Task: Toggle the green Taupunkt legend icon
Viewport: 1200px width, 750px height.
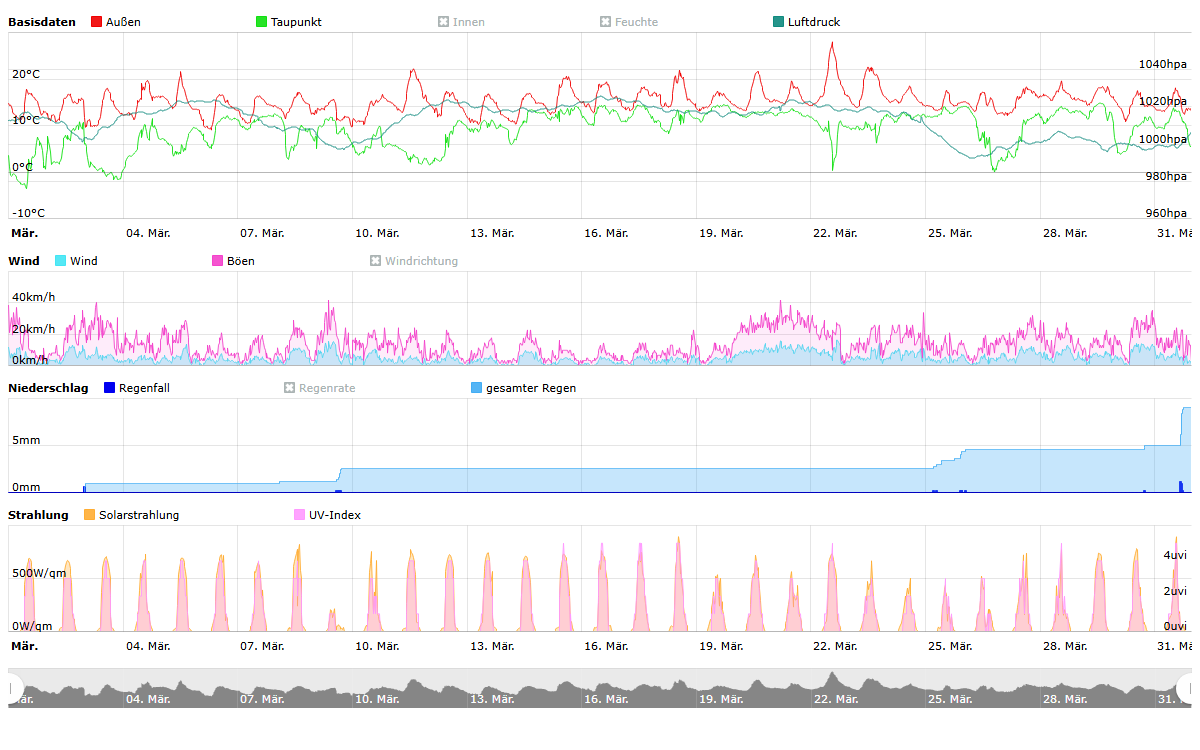Action: (262, 22)
